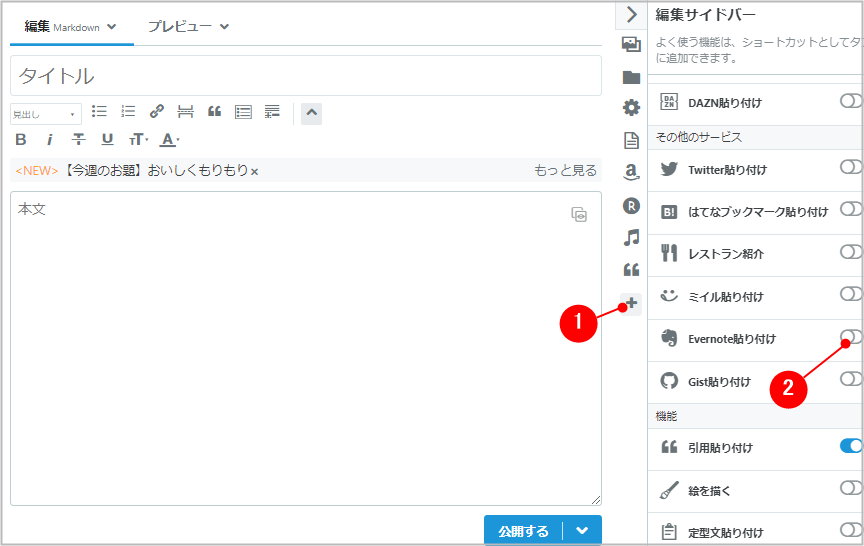Enable ミイル貼り付け toggle
This screenshot has width=864, height=546.
(851, 294)
